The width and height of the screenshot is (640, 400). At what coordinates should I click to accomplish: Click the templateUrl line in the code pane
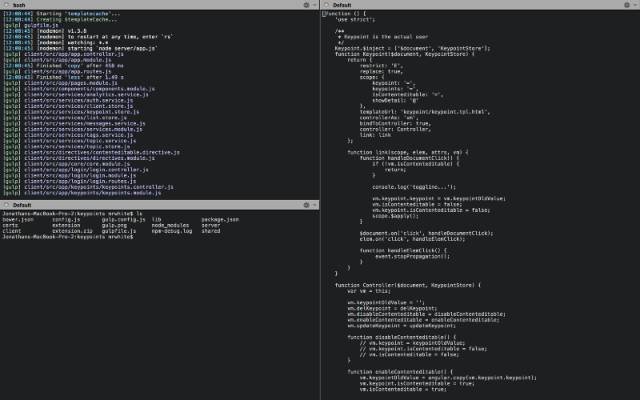(425, 111)
